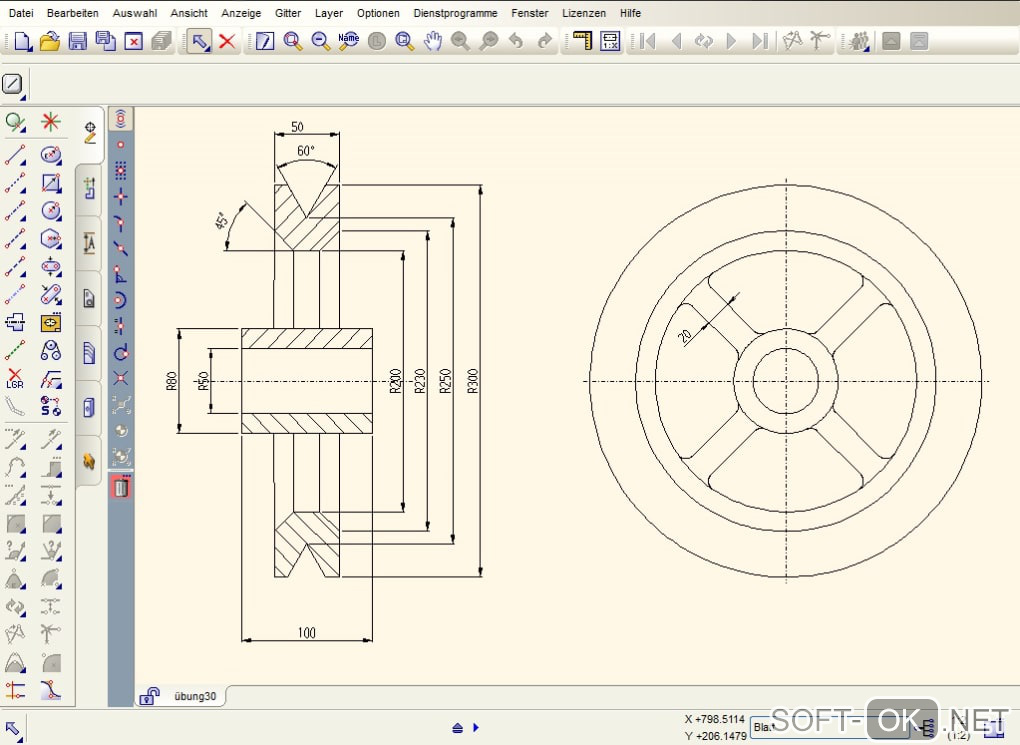Click the zoom by Name icon

click(x=349, y=41)
